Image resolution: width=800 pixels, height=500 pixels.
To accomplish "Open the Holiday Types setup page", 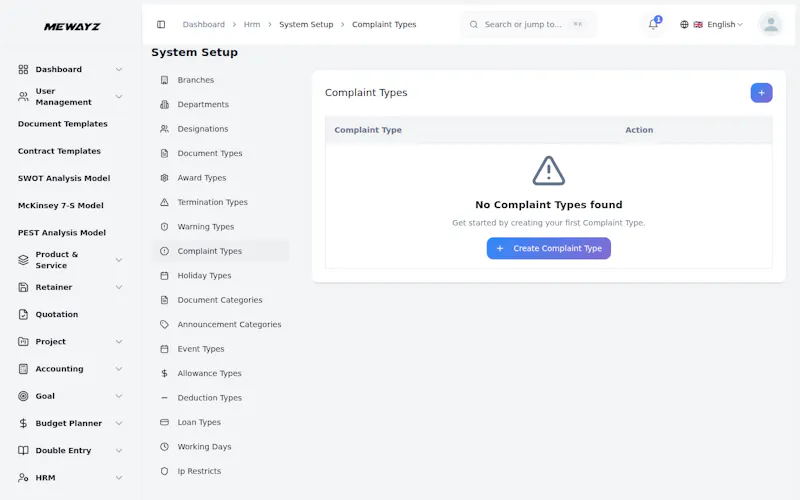I will click(204, 276).
